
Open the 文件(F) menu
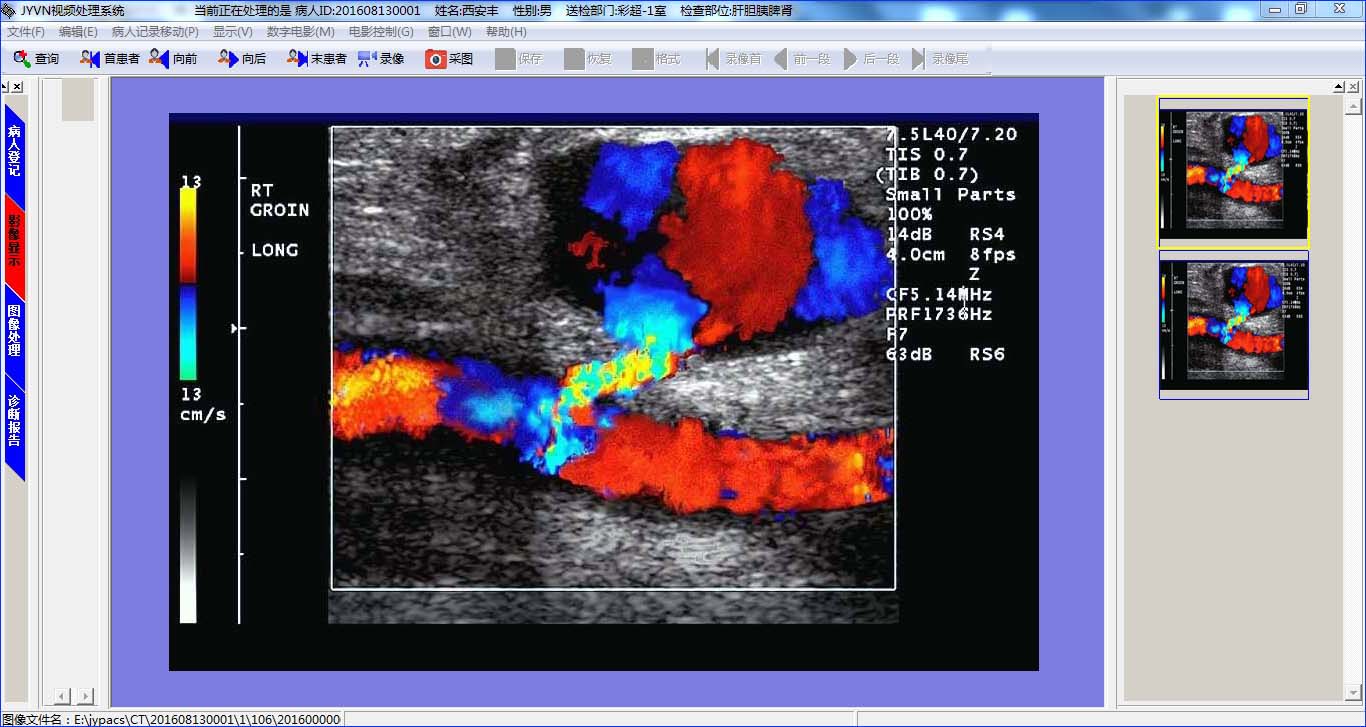click(26, 32)
